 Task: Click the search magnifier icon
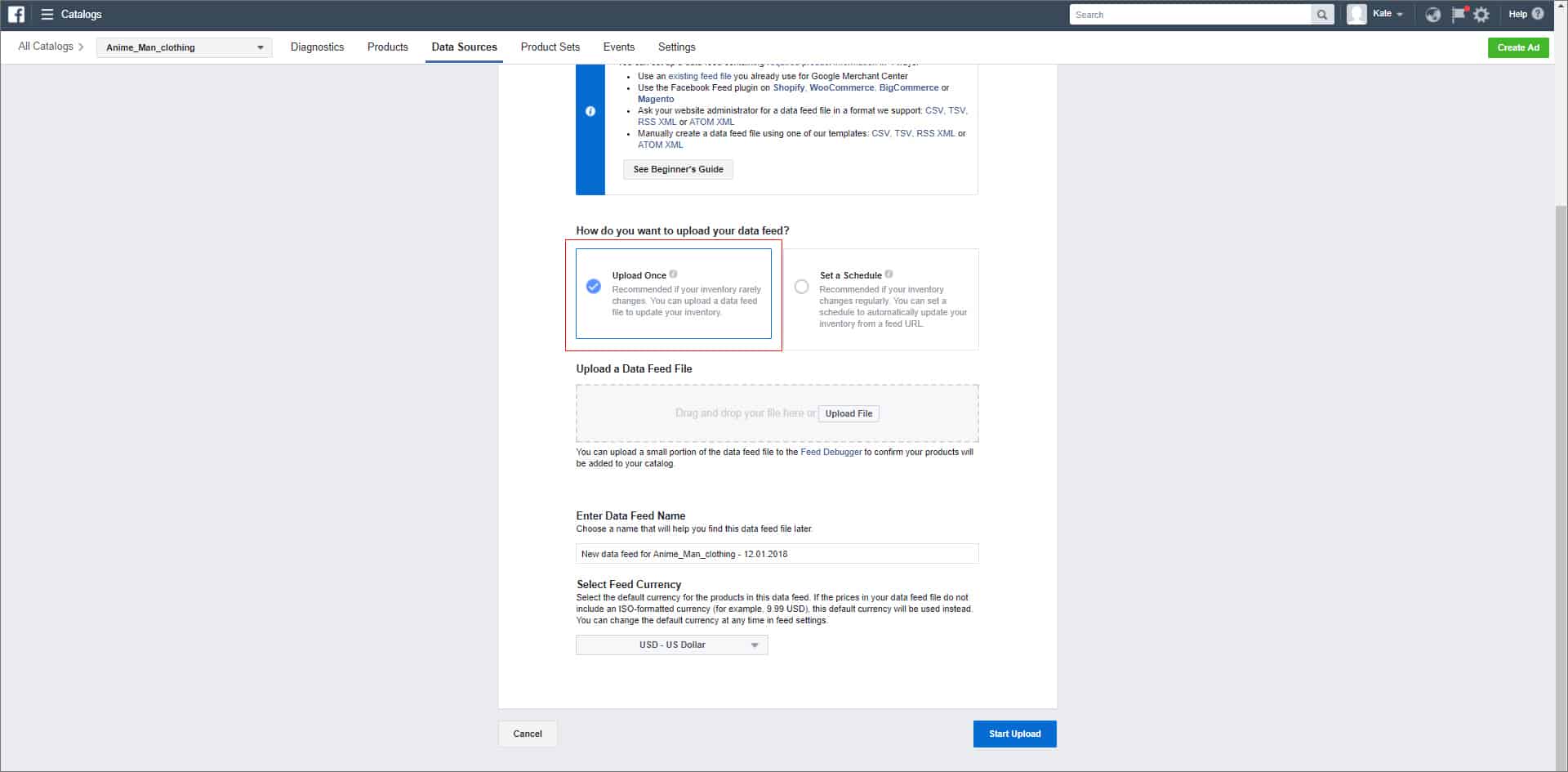coord(1321,14)
